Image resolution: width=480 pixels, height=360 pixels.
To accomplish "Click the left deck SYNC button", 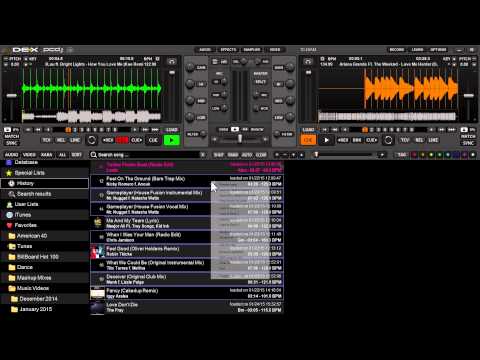I will [x=12, y=143].
